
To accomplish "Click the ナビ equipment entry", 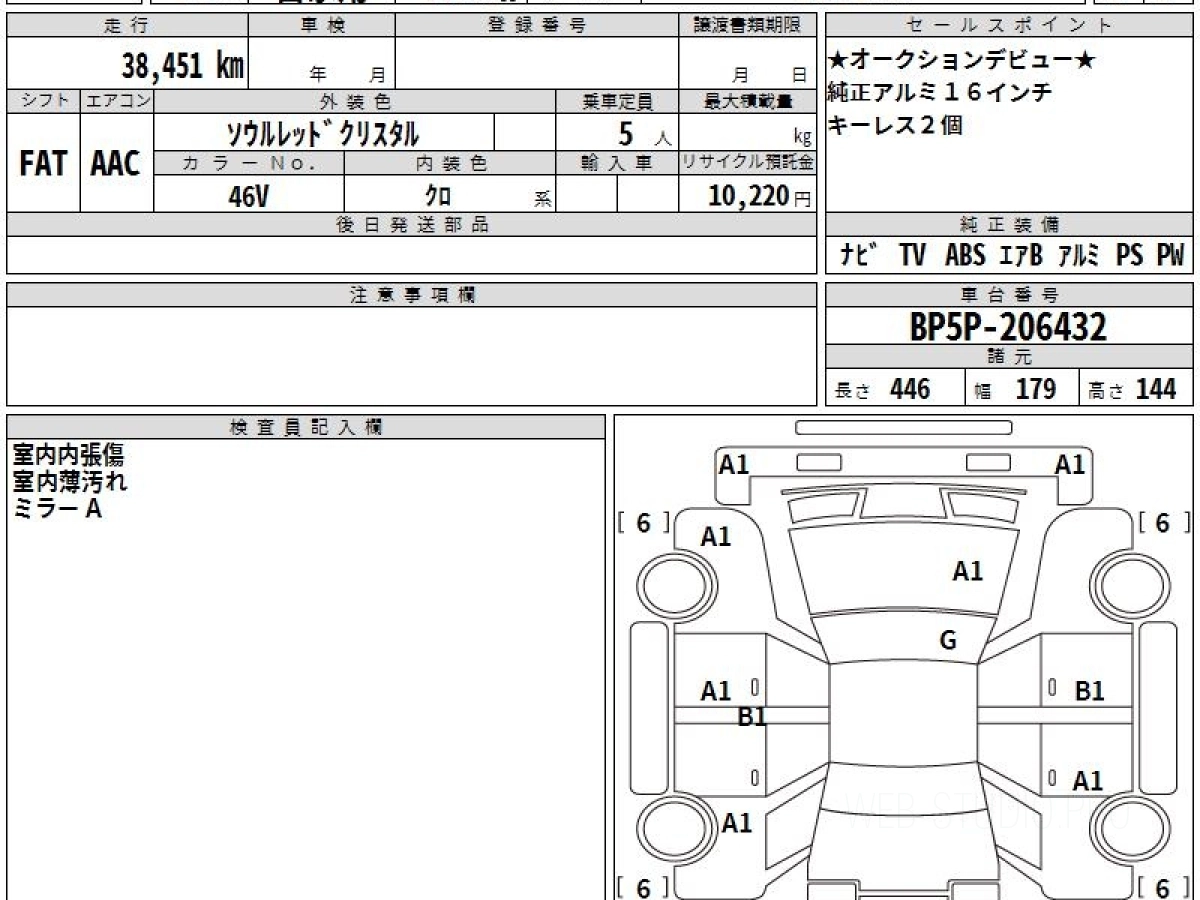I will coord(858,255).
